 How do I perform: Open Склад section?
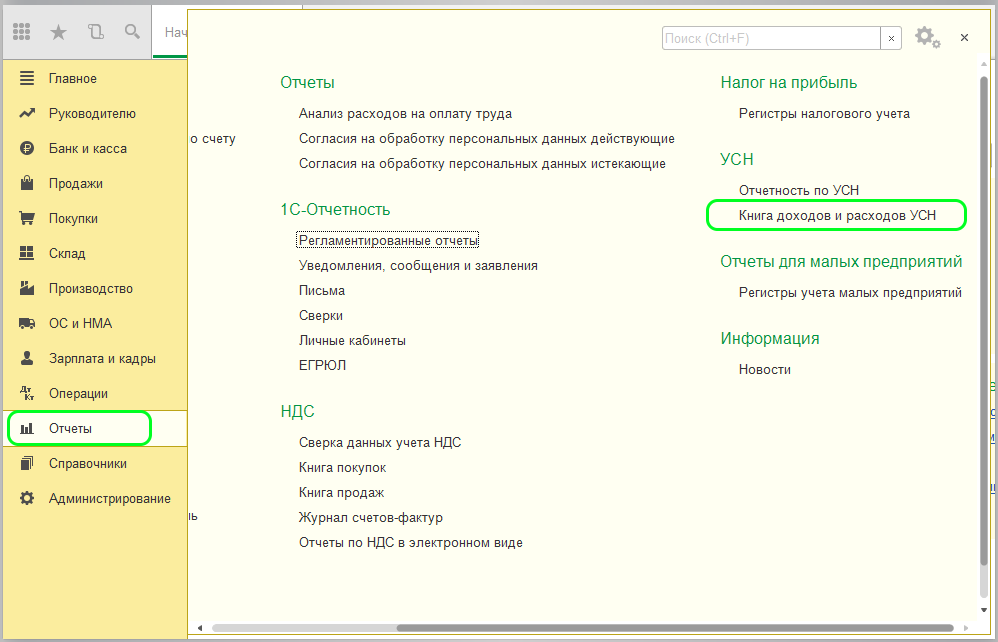(x=66, y=254)
